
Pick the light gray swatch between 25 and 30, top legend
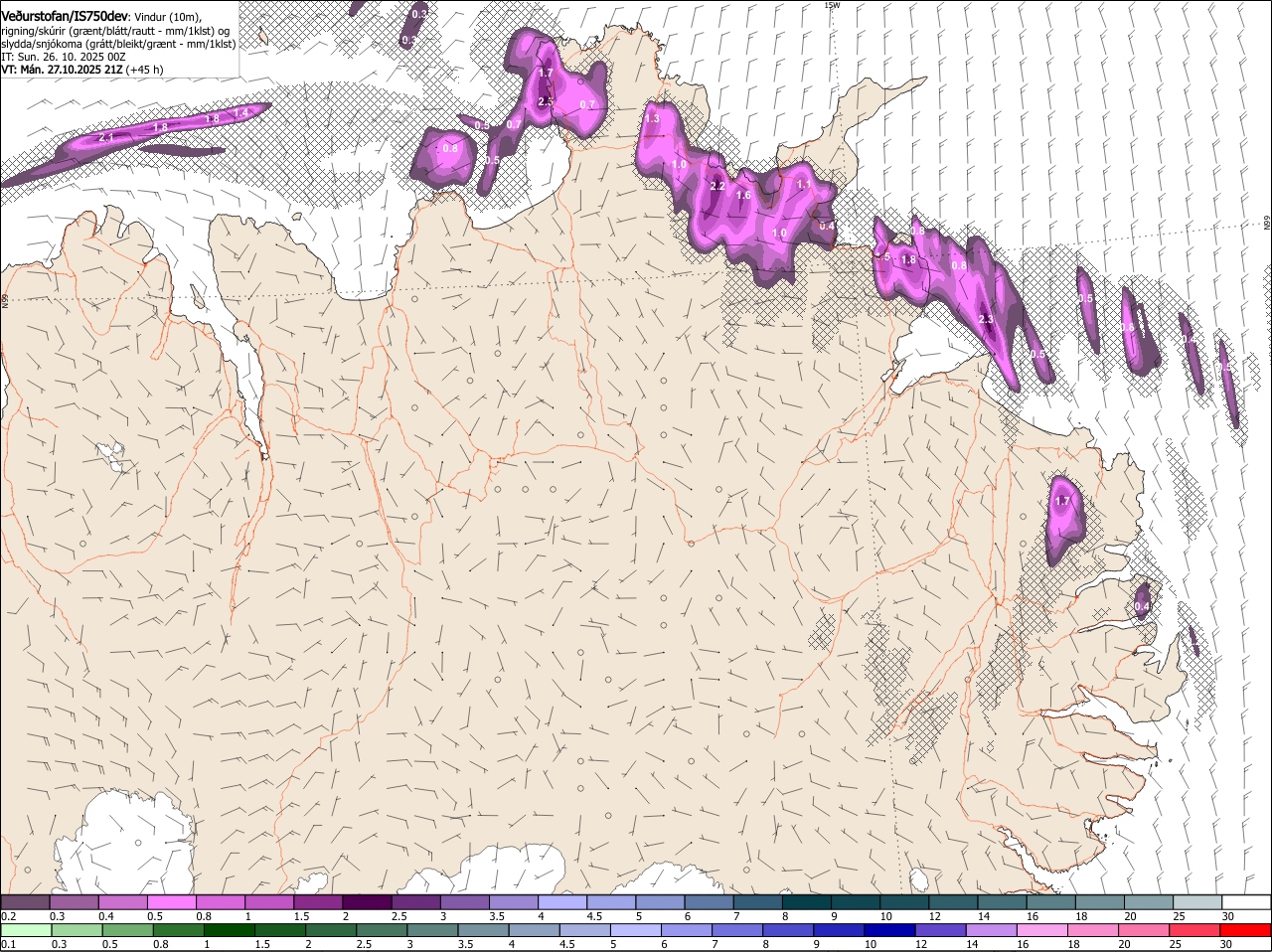1198,901
